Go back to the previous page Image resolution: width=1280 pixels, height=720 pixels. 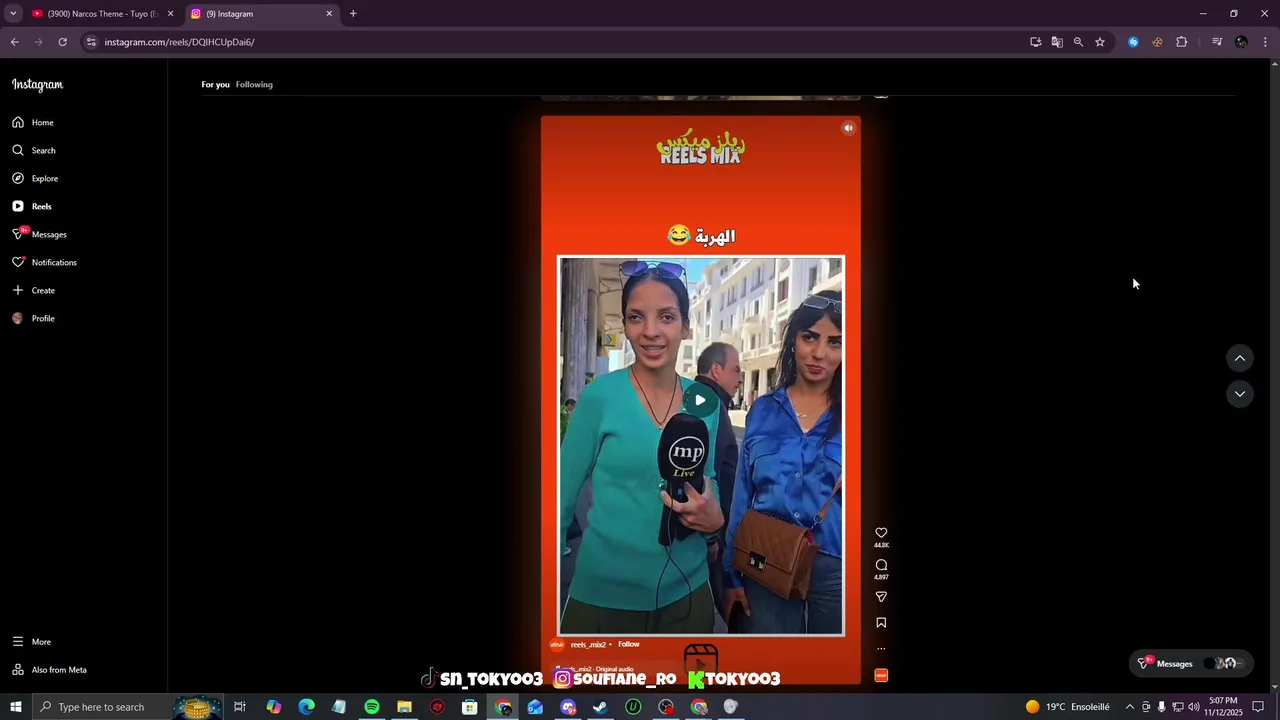[14, 42]
